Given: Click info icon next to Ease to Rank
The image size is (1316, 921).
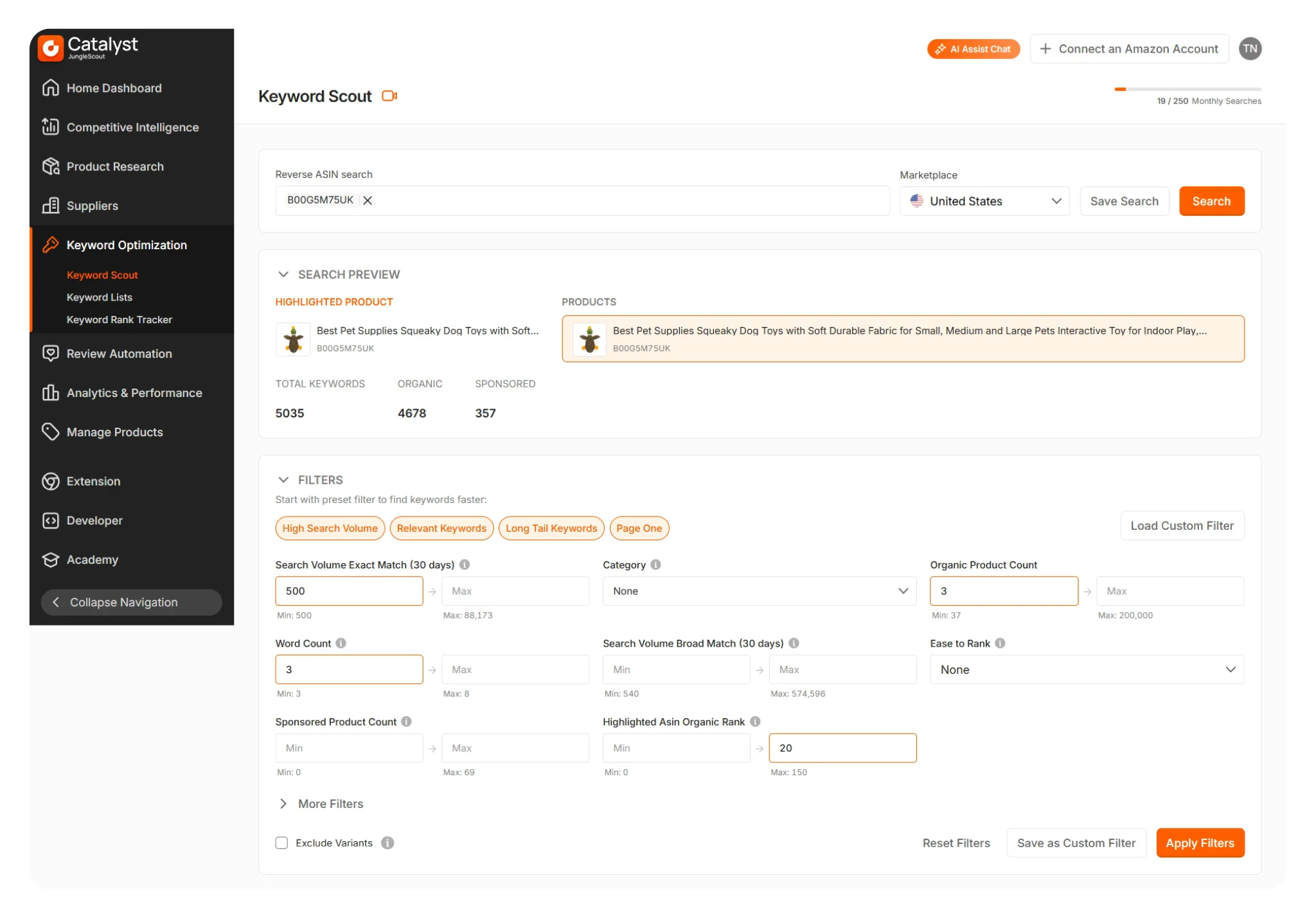Looking at the screenshot, I should [1000, 643].
